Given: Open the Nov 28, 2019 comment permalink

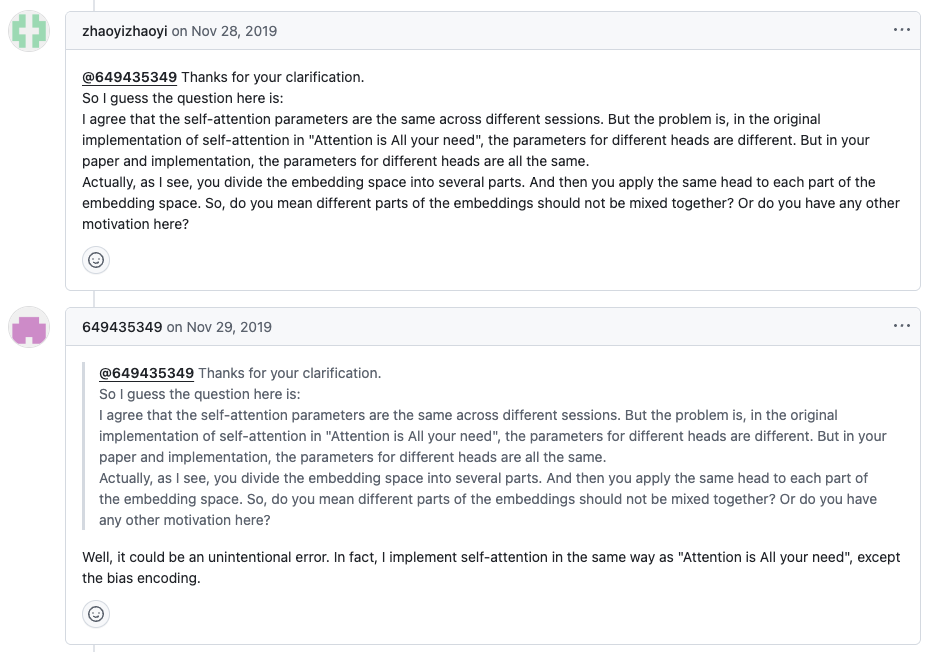Looking at the screenshot, I should (x=234, y=31).
